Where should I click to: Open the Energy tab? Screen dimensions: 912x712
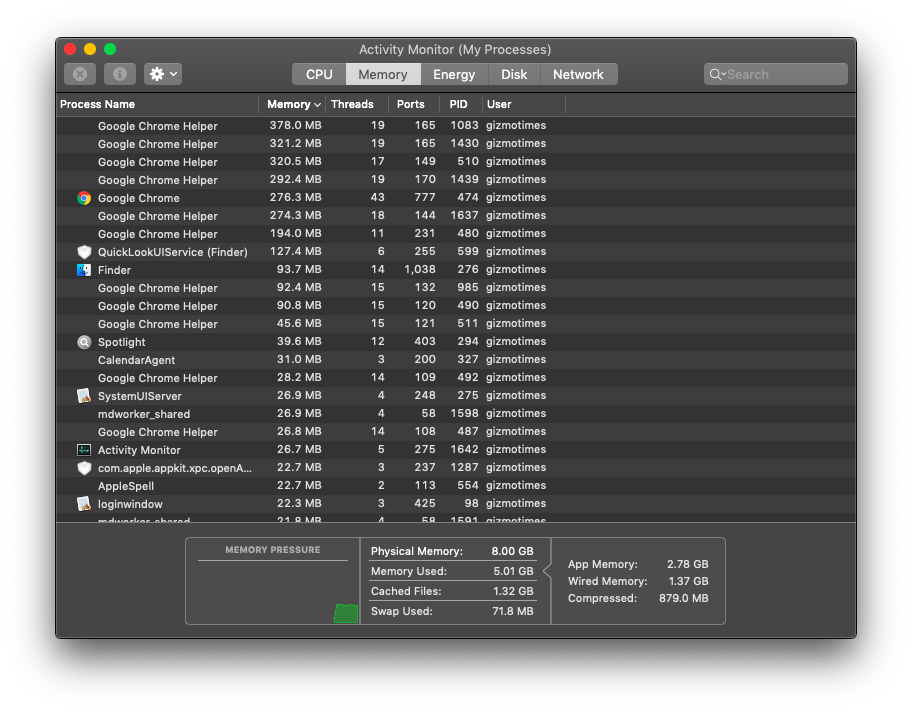pyautogui.click(x=454, y=74)
